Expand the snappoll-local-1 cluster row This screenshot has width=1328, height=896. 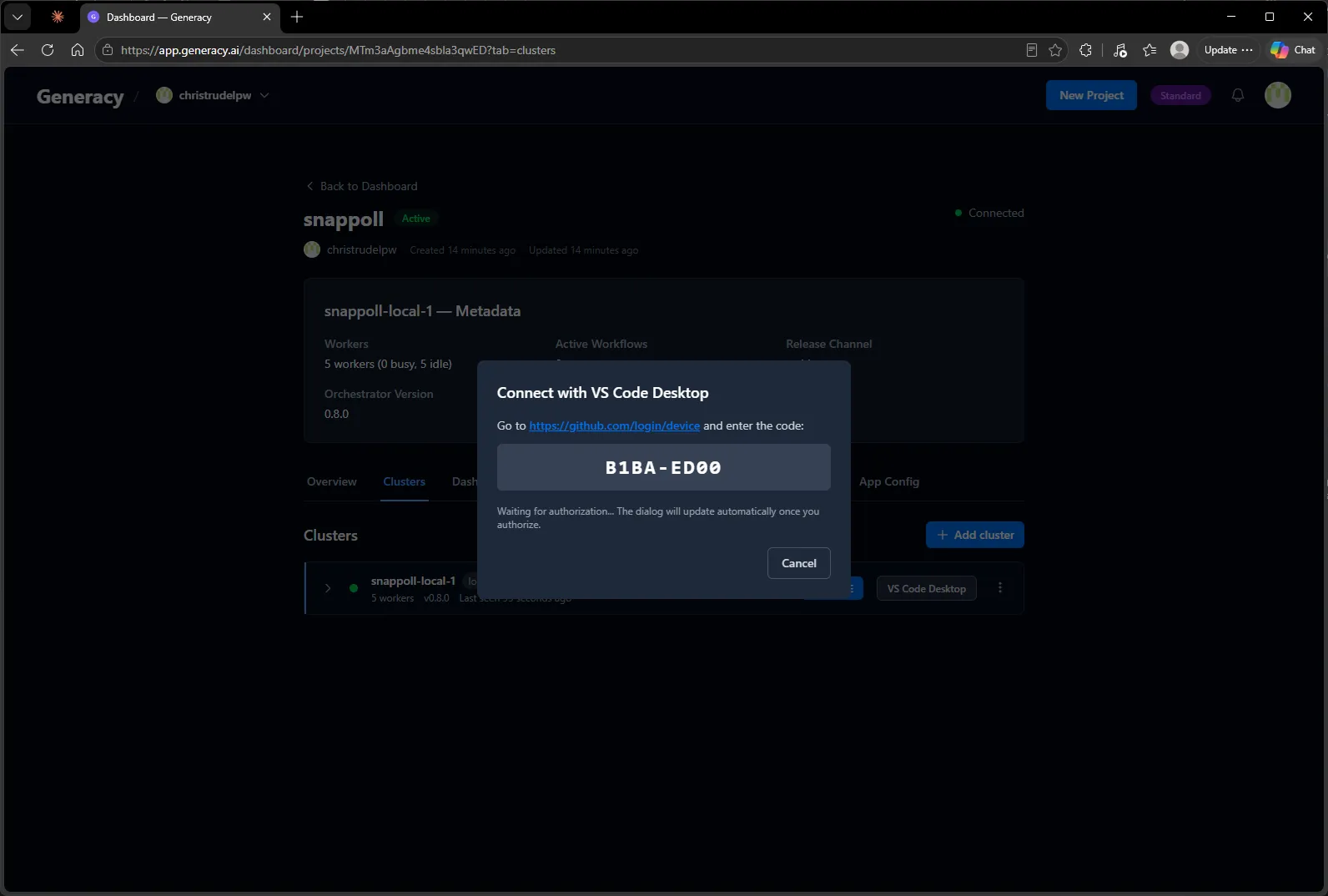tap(328, 588)
